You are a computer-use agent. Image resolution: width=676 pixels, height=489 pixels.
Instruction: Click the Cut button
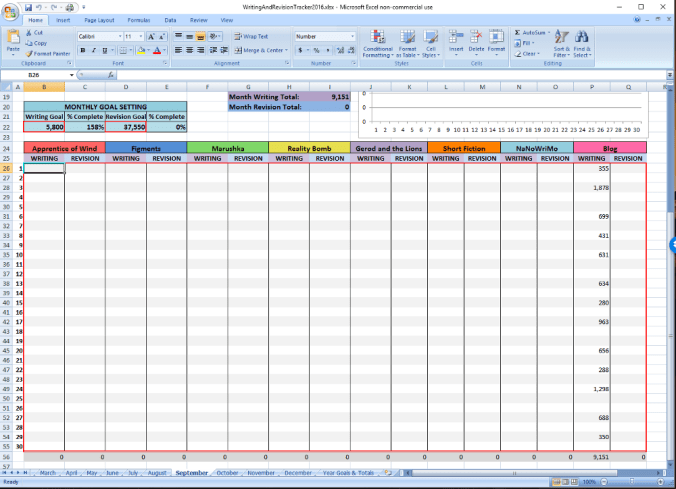coord(37,32)
